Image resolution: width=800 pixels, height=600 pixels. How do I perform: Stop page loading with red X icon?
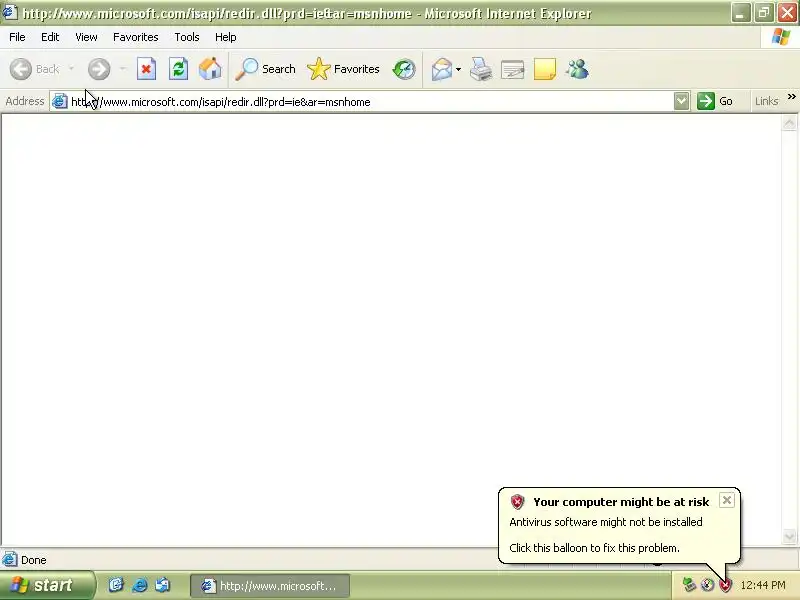(x=146, y=69)
